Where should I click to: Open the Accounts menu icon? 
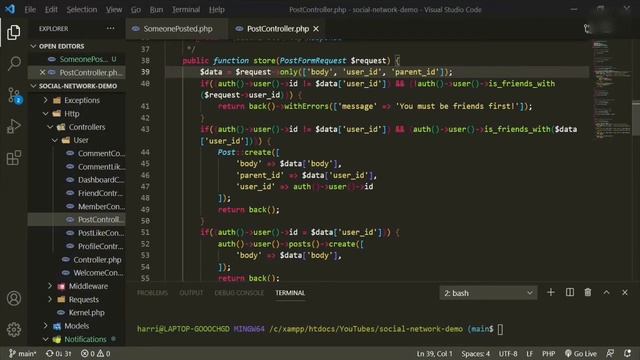pyautogui.click(x=13, y=298)
